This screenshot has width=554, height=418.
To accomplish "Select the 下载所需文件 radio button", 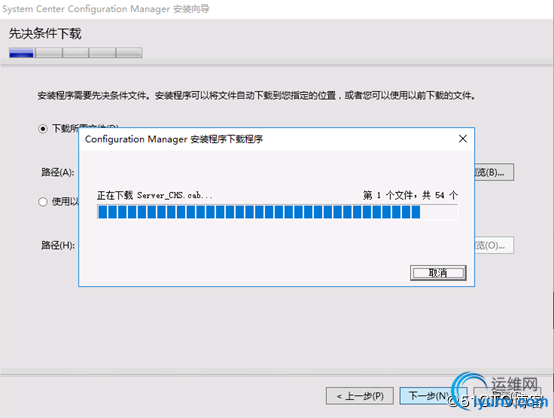I will (x=43, y=129).
